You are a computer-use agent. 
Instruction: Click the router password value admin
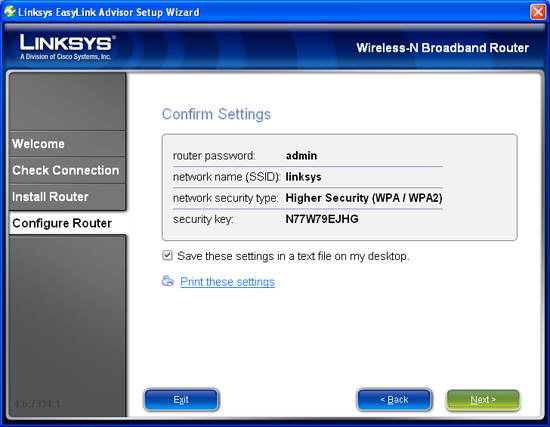point(301,155)
